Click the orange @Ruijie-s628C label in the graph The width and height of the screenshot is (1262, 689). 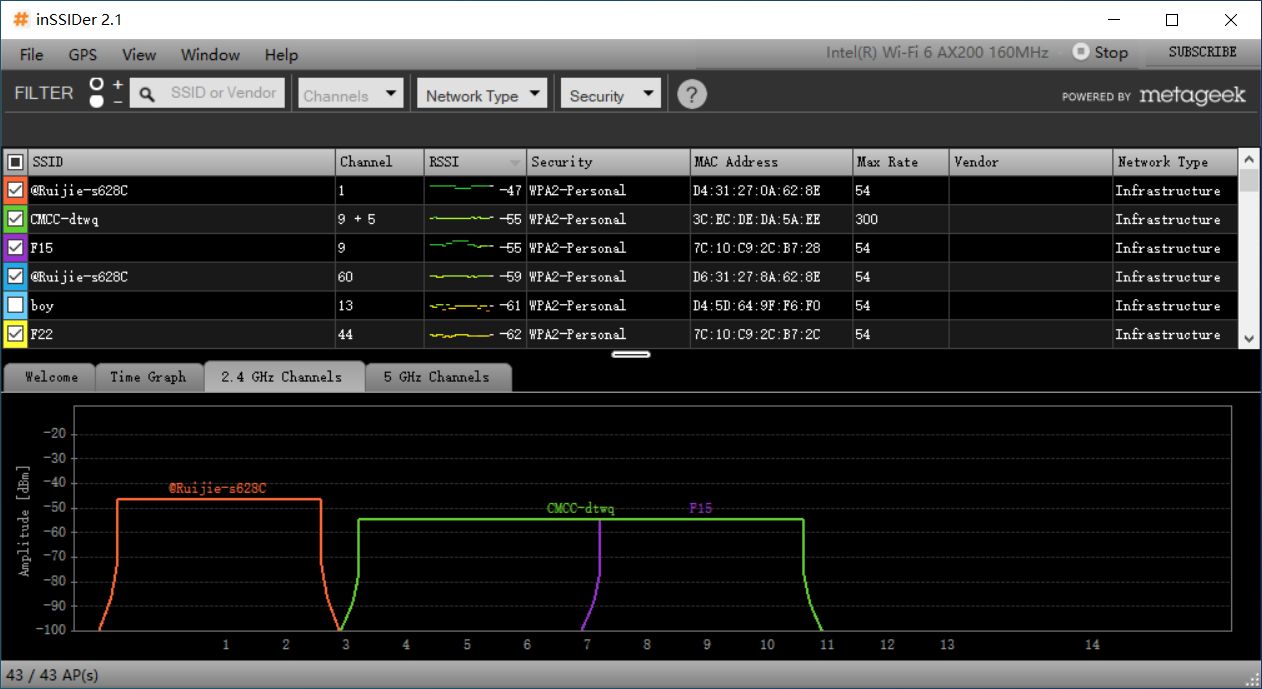[x=217, y=488]
